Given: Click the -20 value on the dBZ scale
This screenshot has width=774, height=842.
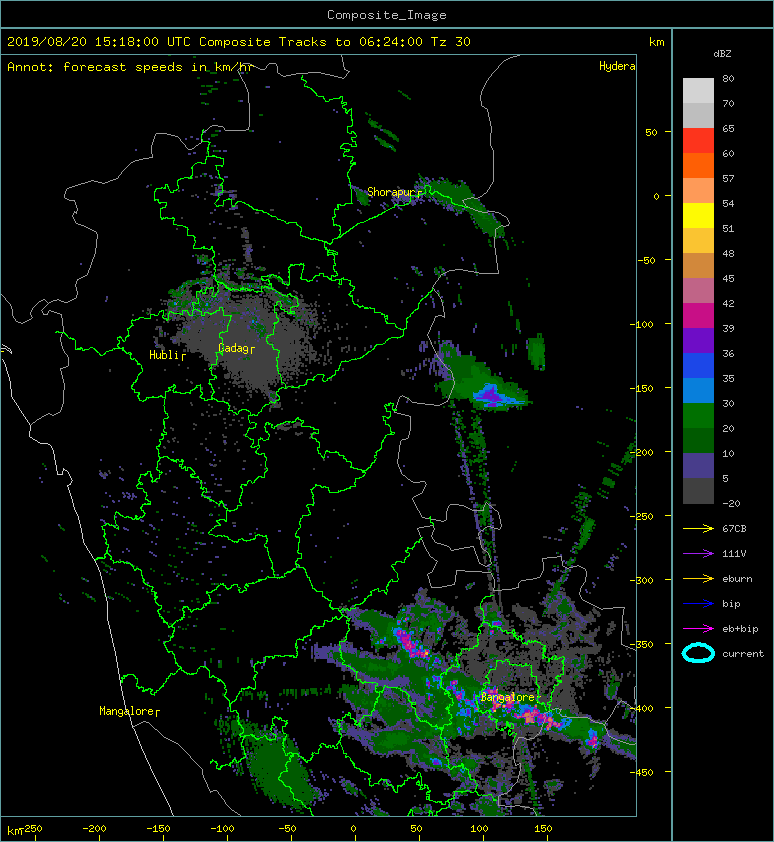Looking at the screenshot, I should tap(731, 503).
